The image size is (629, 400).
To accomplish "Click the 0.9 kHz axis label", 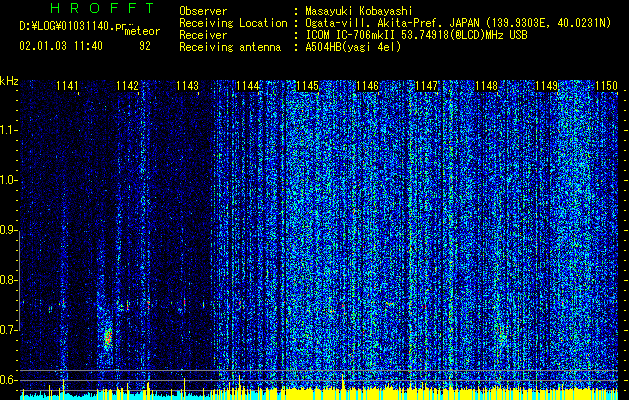I will tap(9, 230).
